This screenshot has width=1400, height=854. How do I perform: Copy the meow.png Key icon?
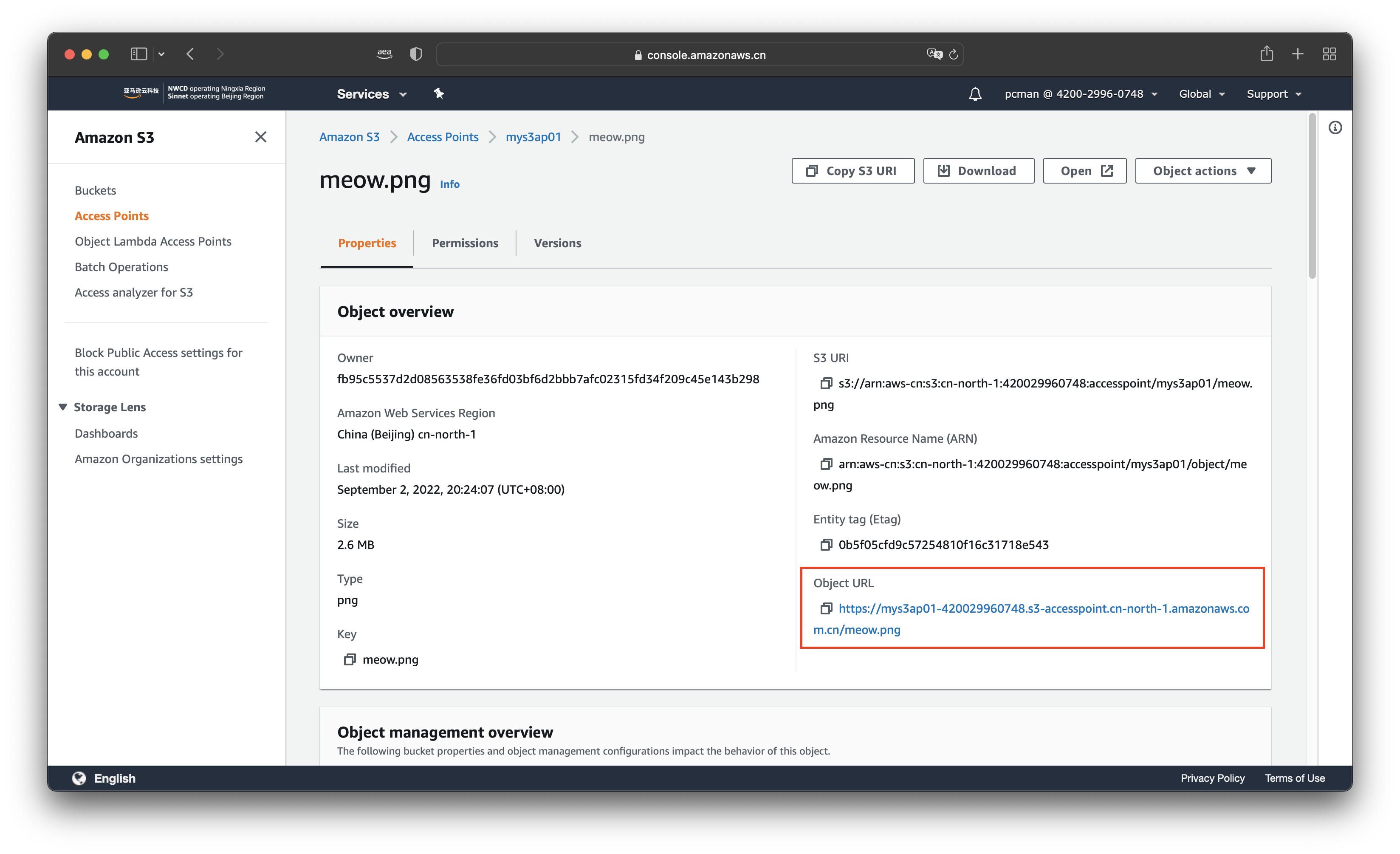pyautogui.click(x=350, y=659)
